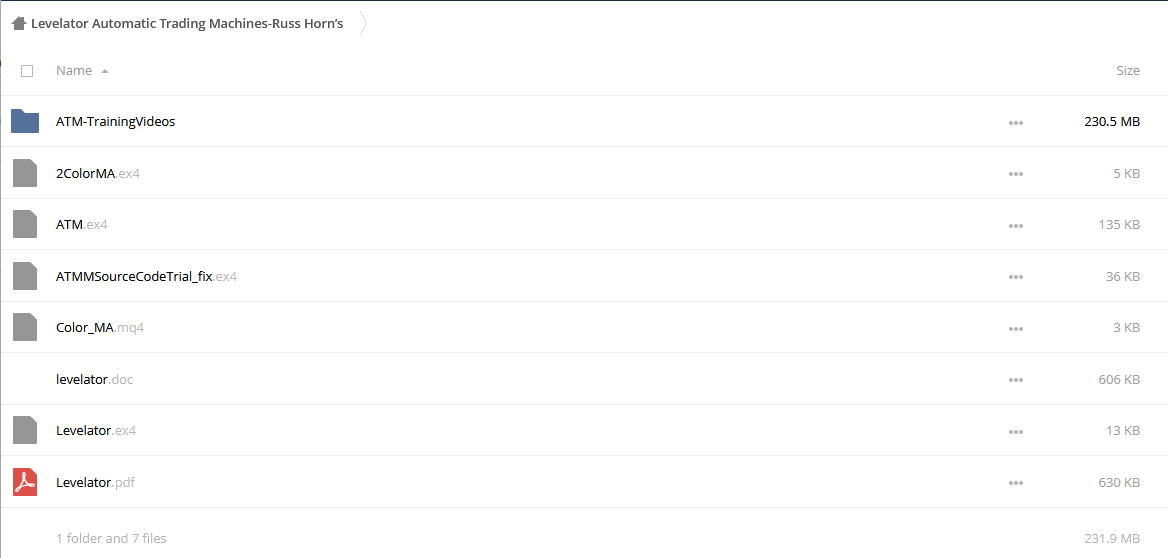Sort the file list by the Size column
This screenshot has height=558, width=1168.
click(x=1128, y=71)
